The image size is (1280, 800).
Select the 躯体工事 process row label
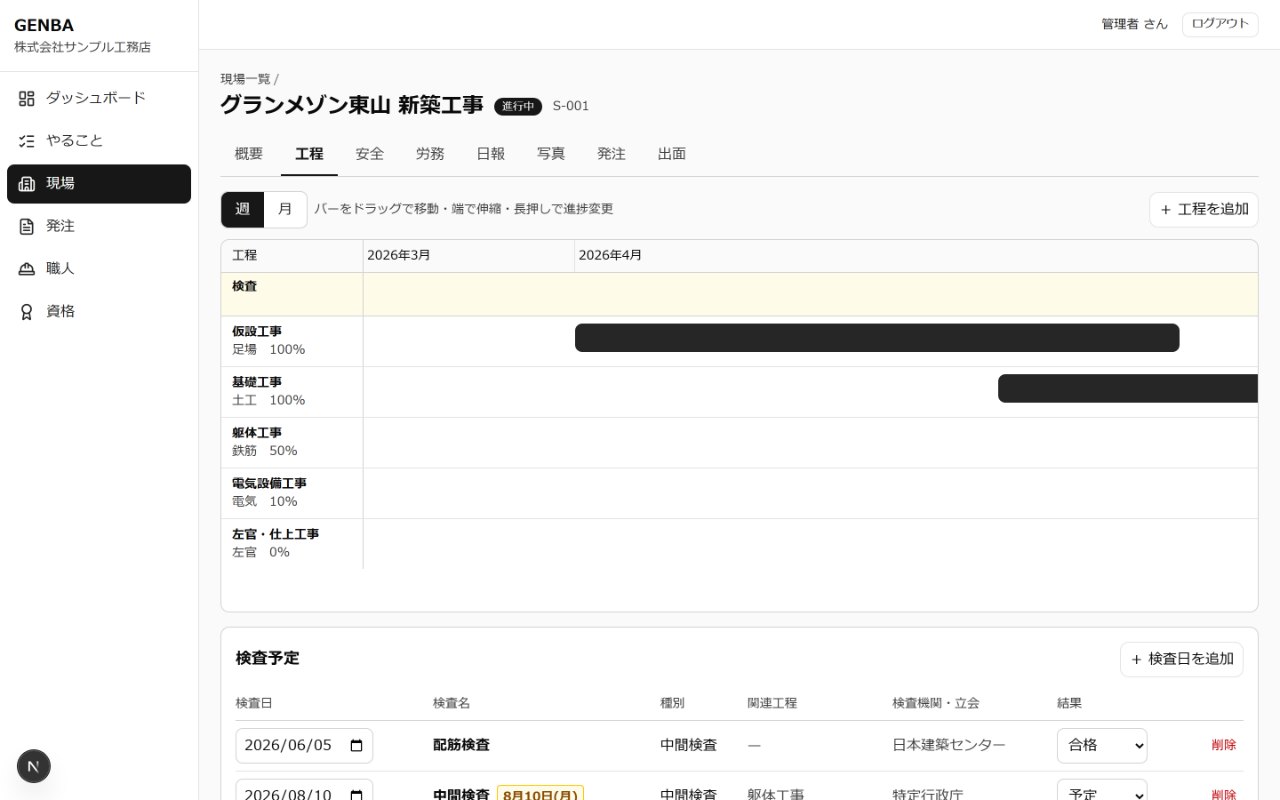292,442
